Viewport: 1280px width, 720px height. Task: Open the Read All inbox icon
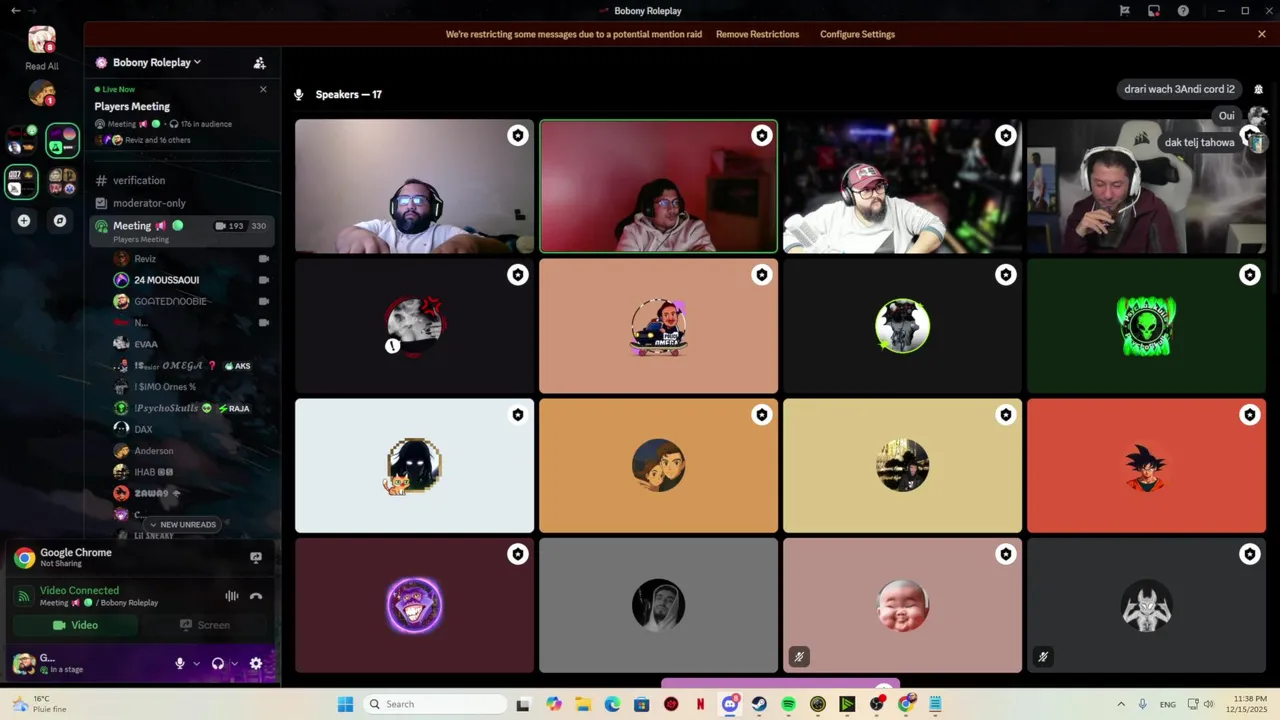pyautogui.click(x=42, y=40)
